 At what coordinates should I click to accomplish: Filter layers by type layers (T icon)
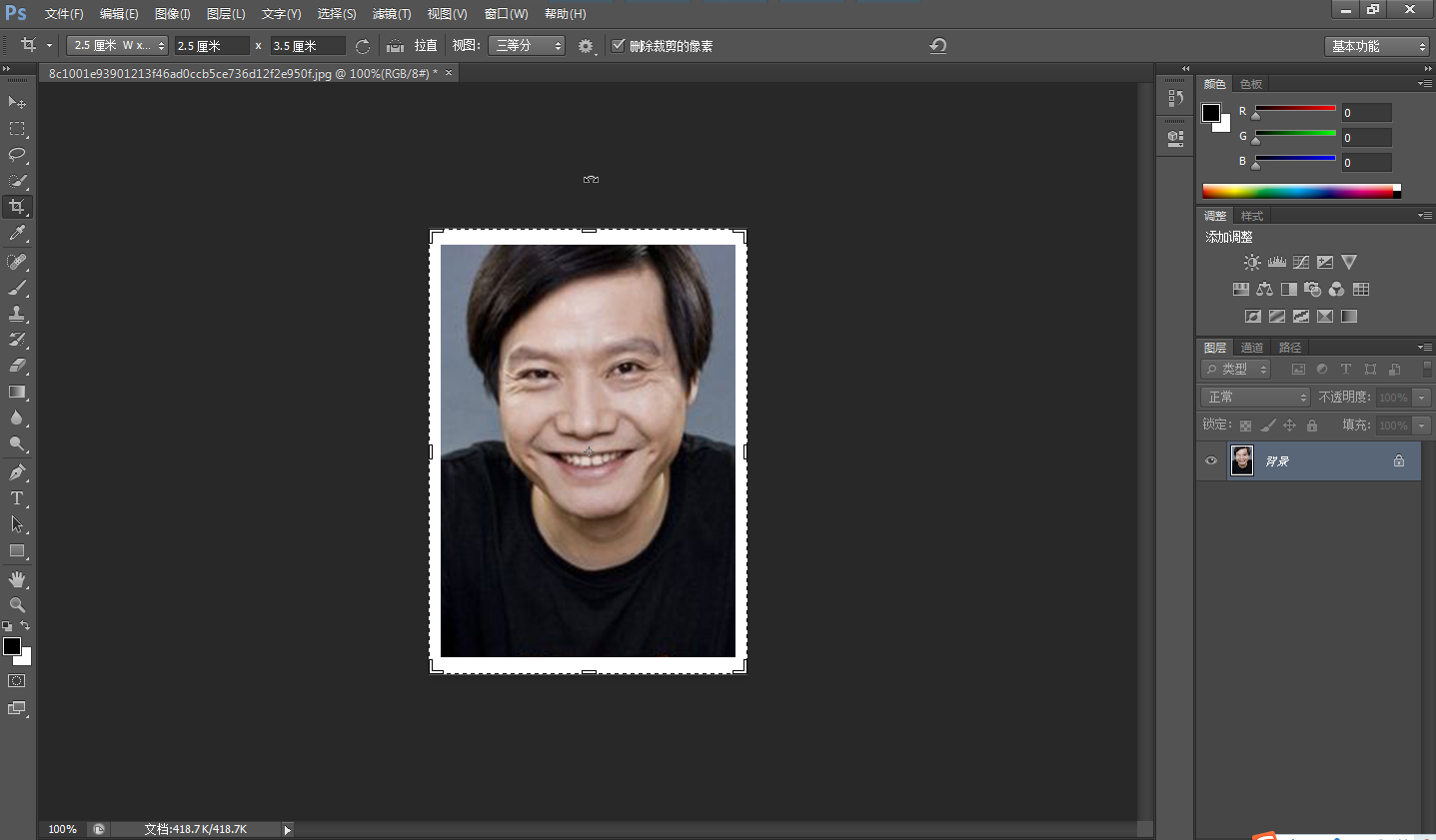click(x=1346, y=369)
